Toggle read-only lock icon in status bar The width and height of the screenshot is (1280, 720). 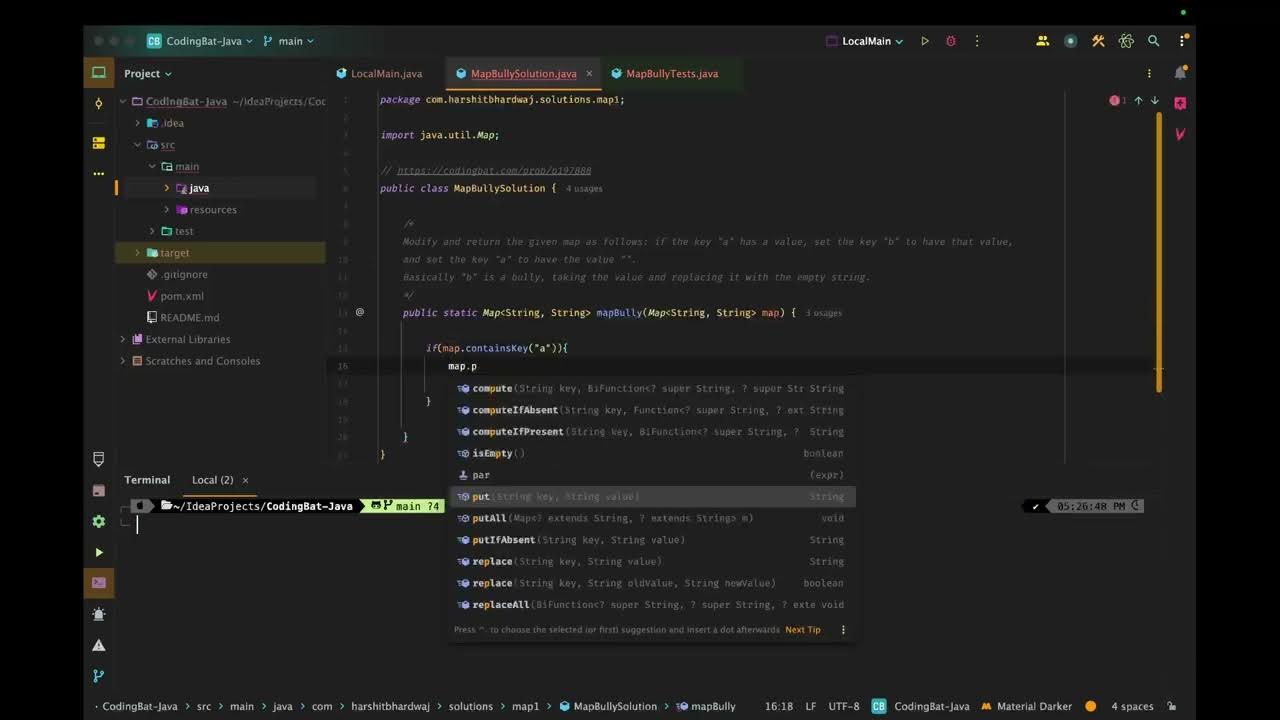click(1172, 706)
